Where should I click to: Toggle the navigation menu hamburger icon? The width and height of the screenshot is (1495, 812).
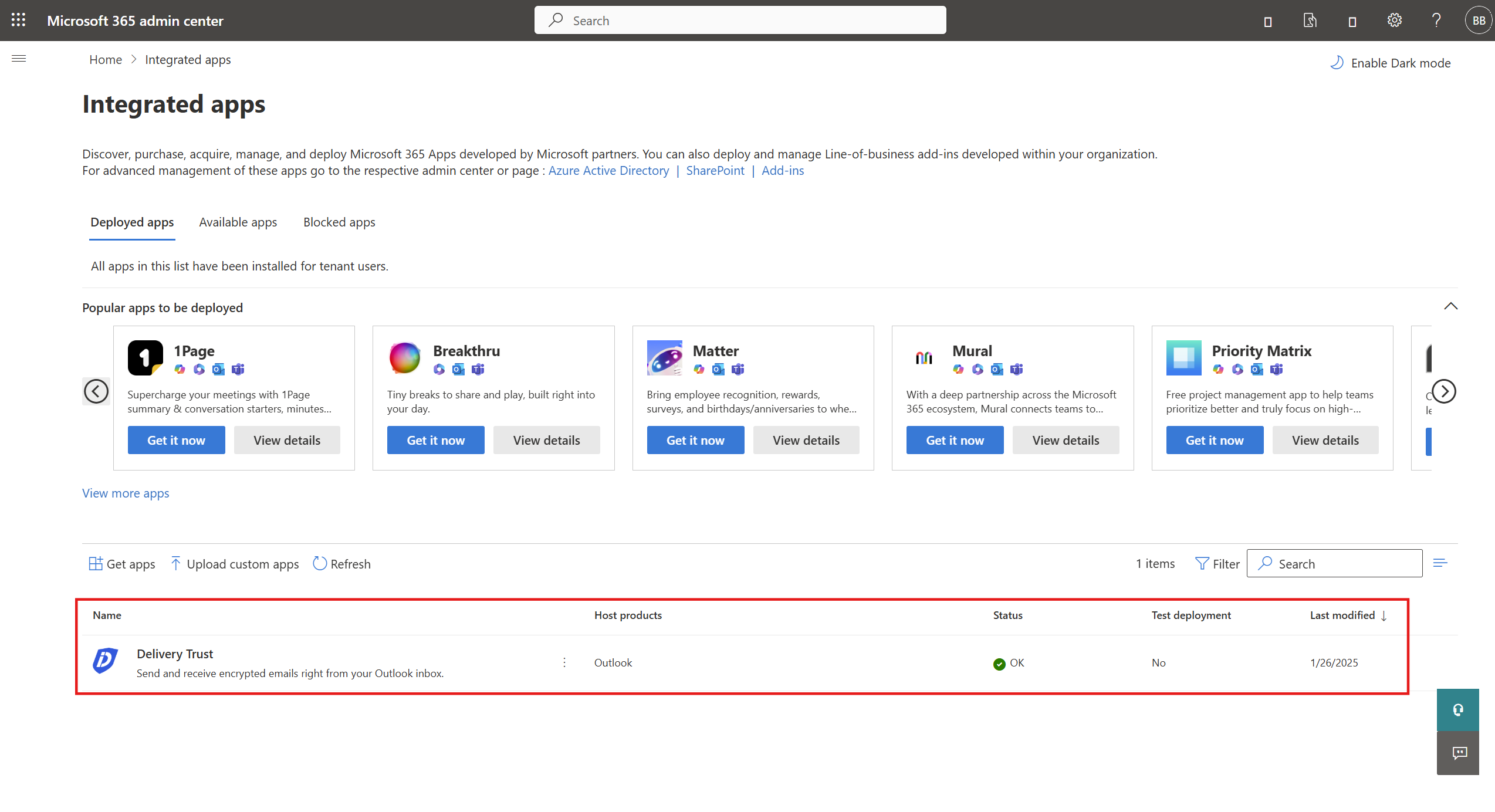[x=19, y=59]
